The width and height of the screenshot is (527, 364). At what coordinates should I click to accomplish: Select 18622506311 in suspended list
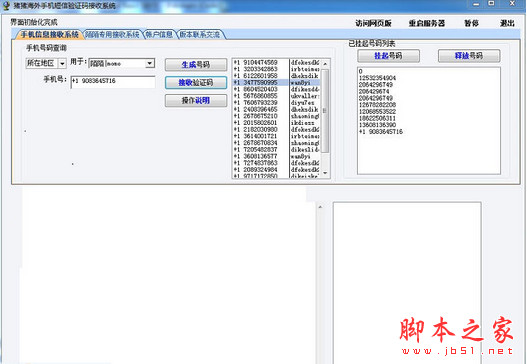pos(377,118)
